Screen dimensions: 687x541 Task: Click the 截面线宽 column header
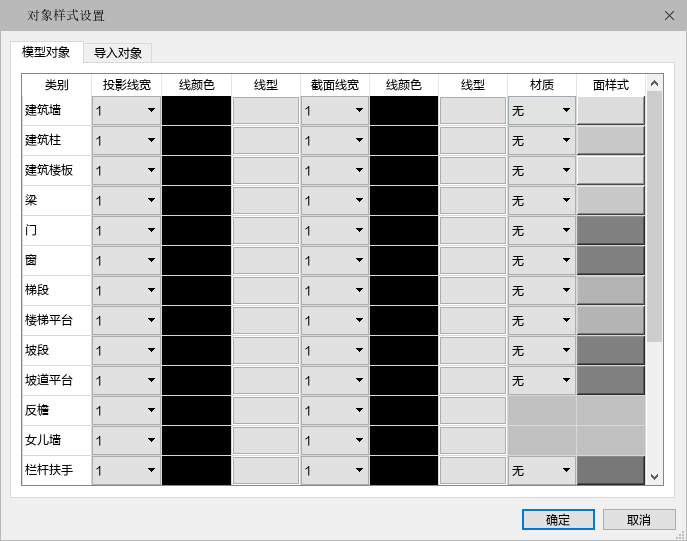coord(334,85)
